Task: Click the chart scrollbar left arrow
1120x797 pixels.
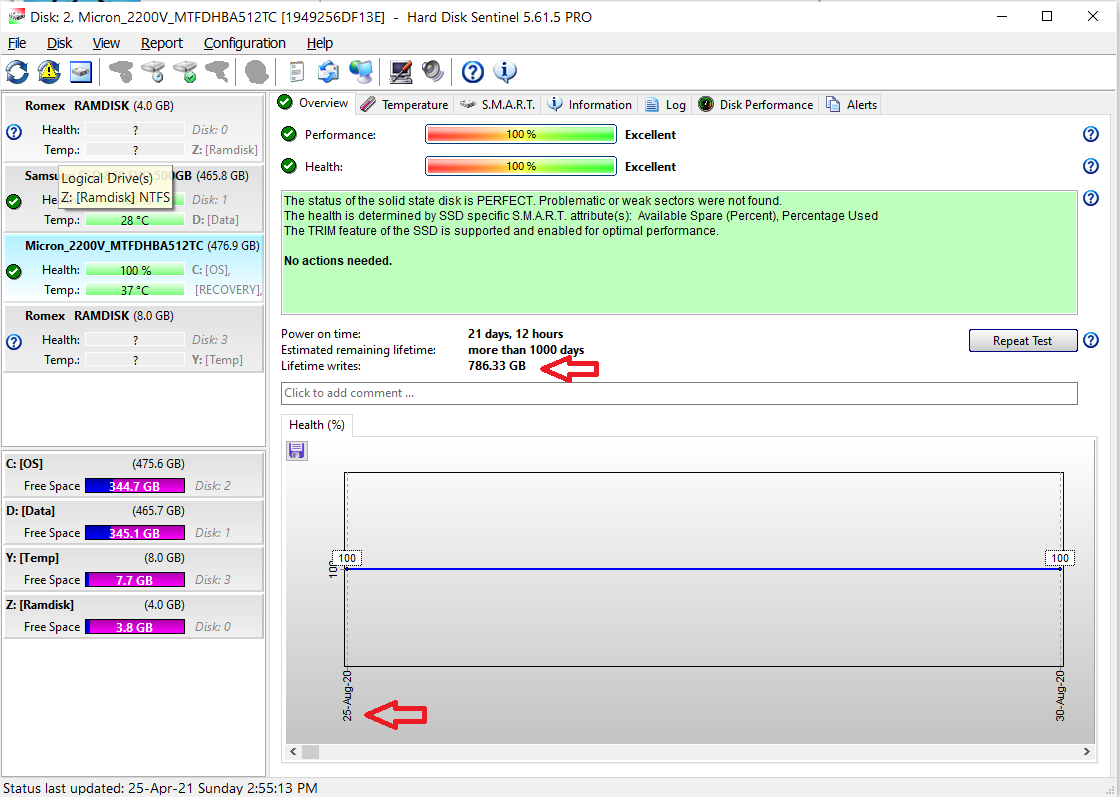Action: pos(293,751)
